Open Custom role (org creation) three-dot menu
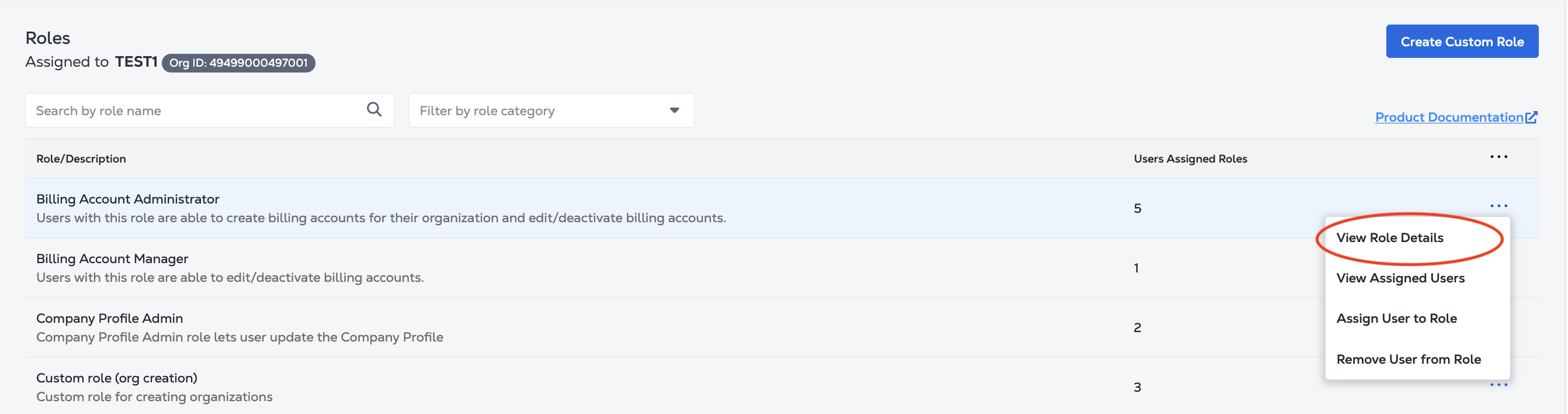Viewport: 1568px width, 414px height. (1498, 385)
